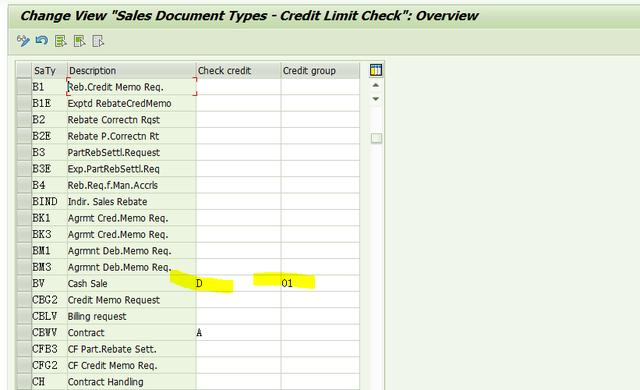Select row BIND using its row selector
The image size is (640, 390).
pyautogui.click(x=24, y=202)
